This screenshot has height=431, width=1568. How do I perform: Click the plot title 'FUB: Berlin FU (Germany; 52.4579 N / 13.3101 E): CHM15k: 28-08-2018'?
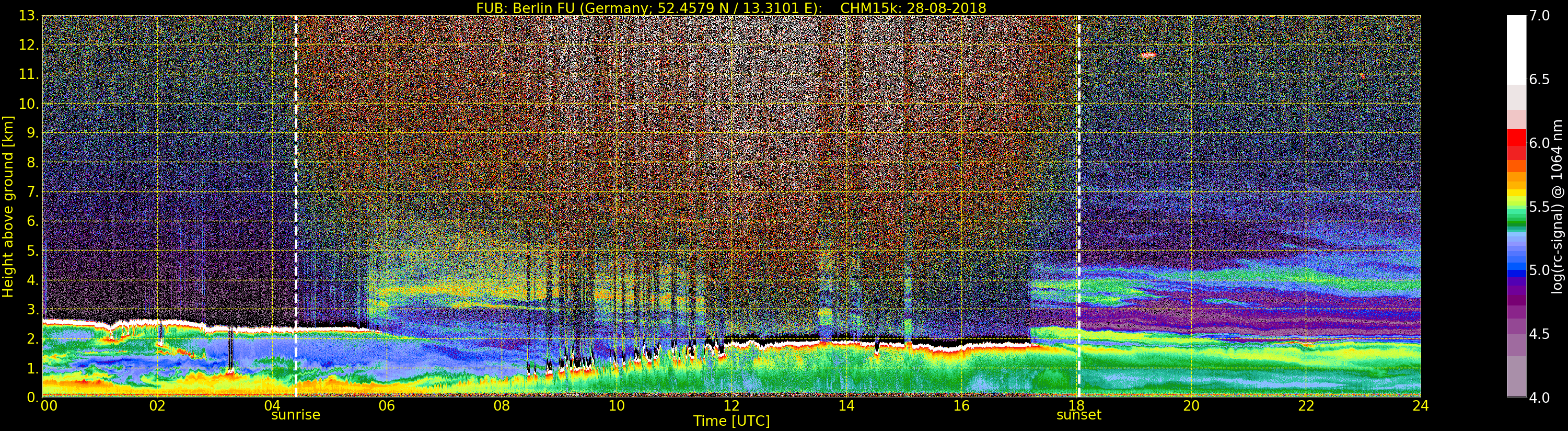click(x=731, y=8)
